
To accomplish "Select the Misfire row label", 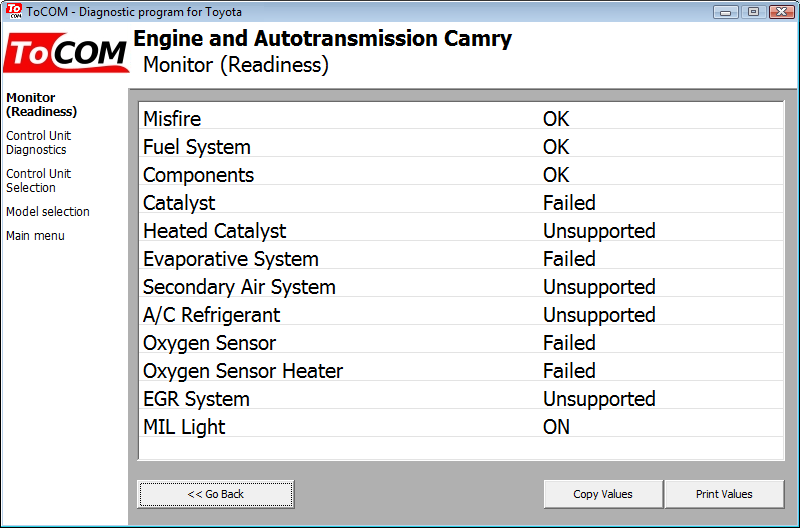I will click(172, 119).
